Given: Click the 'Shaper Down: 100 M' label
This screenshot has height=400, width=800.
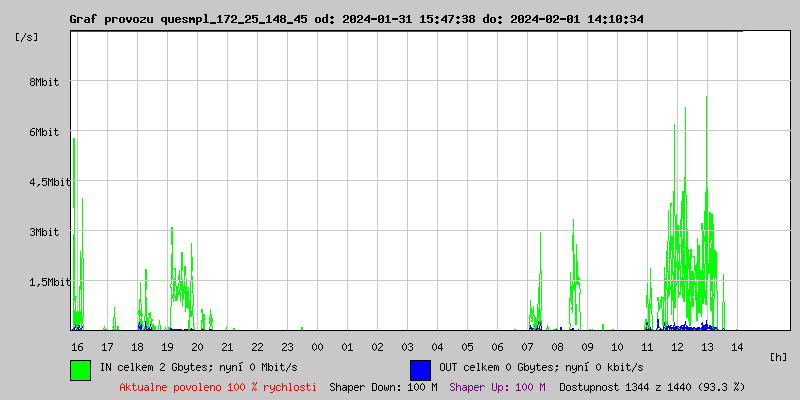Looking at the screenshot, I should (383, 386).
